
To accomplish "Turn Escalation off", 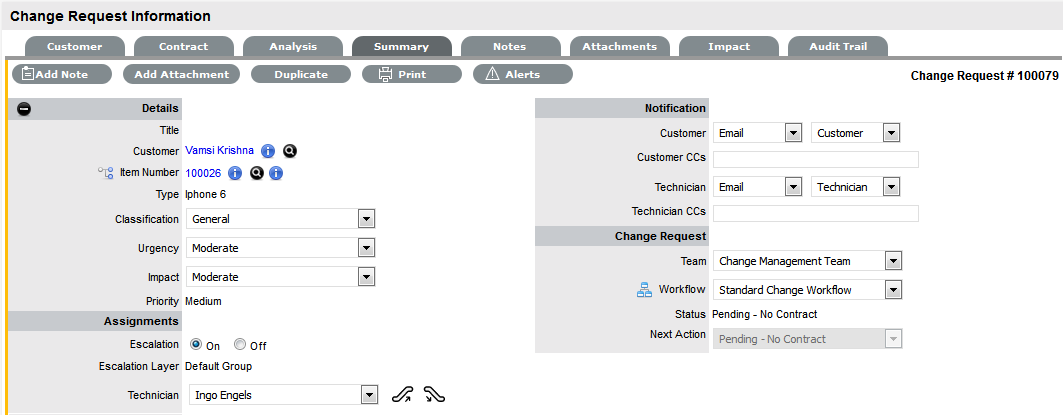I will (240, 345).
